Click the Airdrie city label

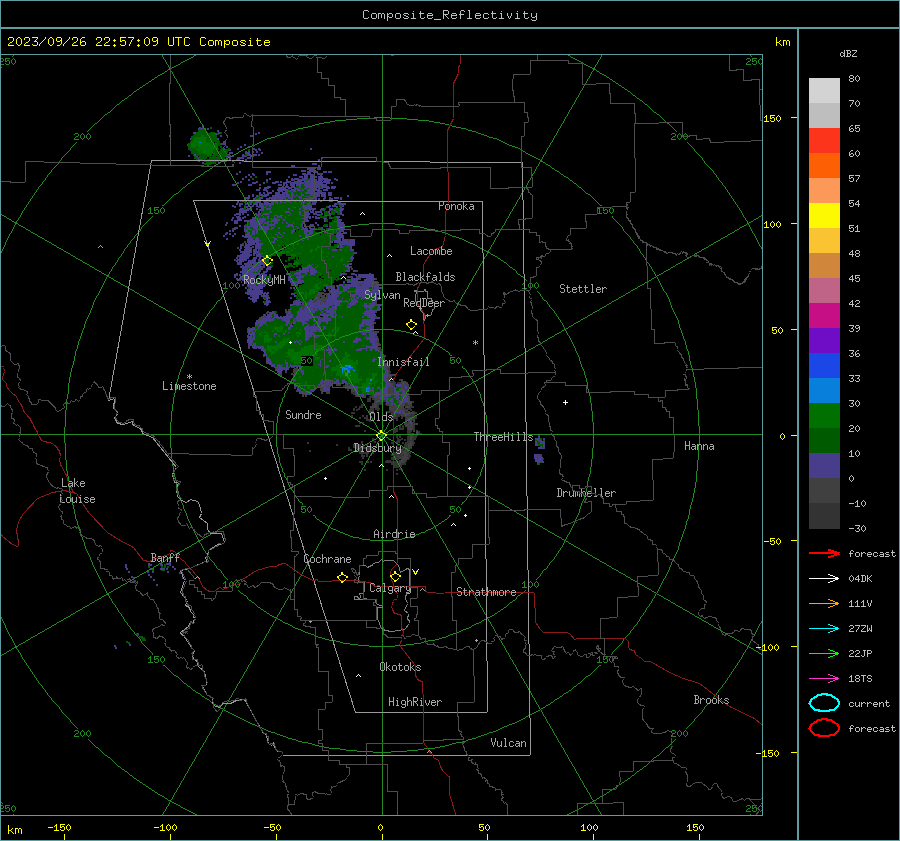[x=394, y=534]
